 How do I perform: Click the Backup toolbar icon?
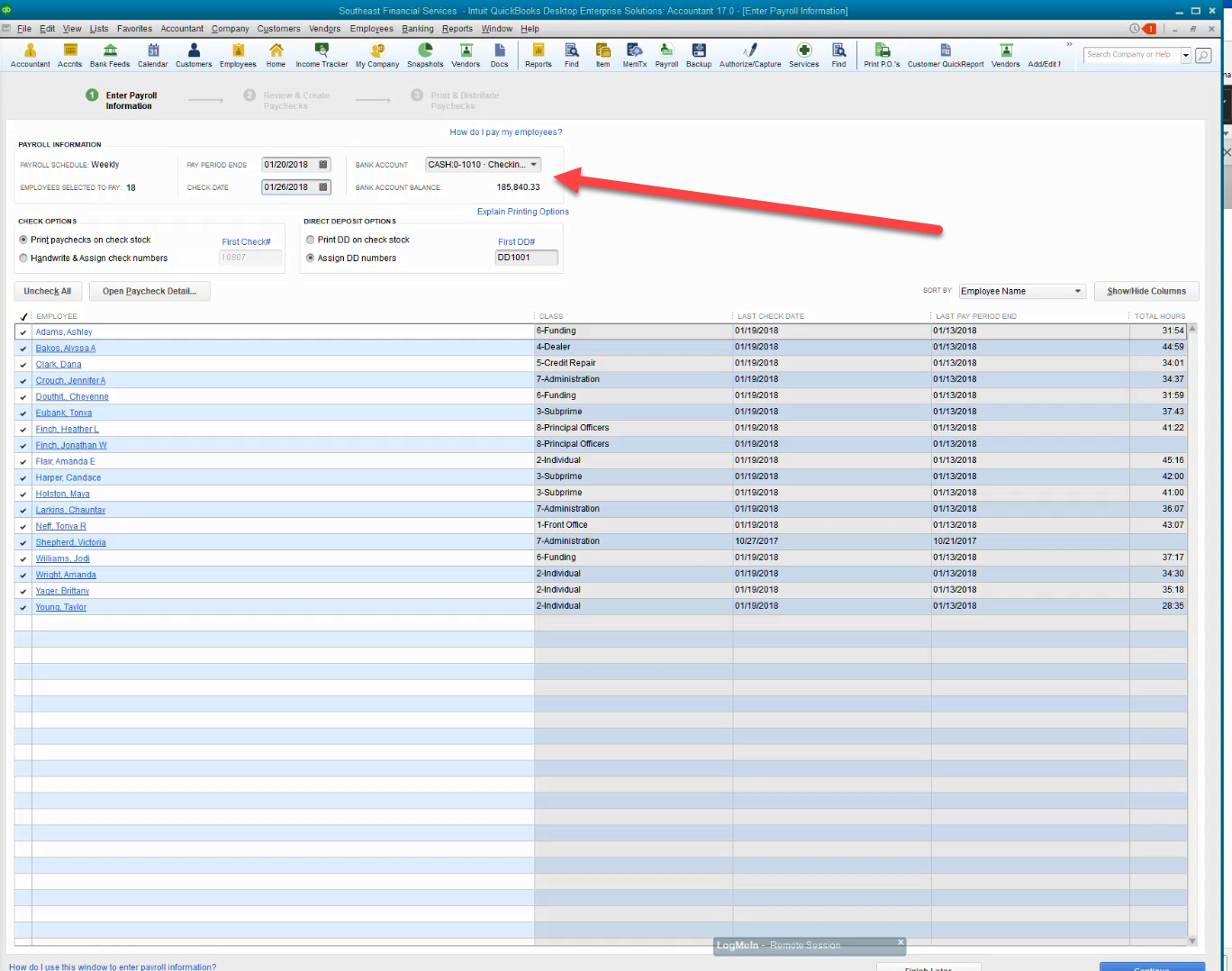(698, 54)
